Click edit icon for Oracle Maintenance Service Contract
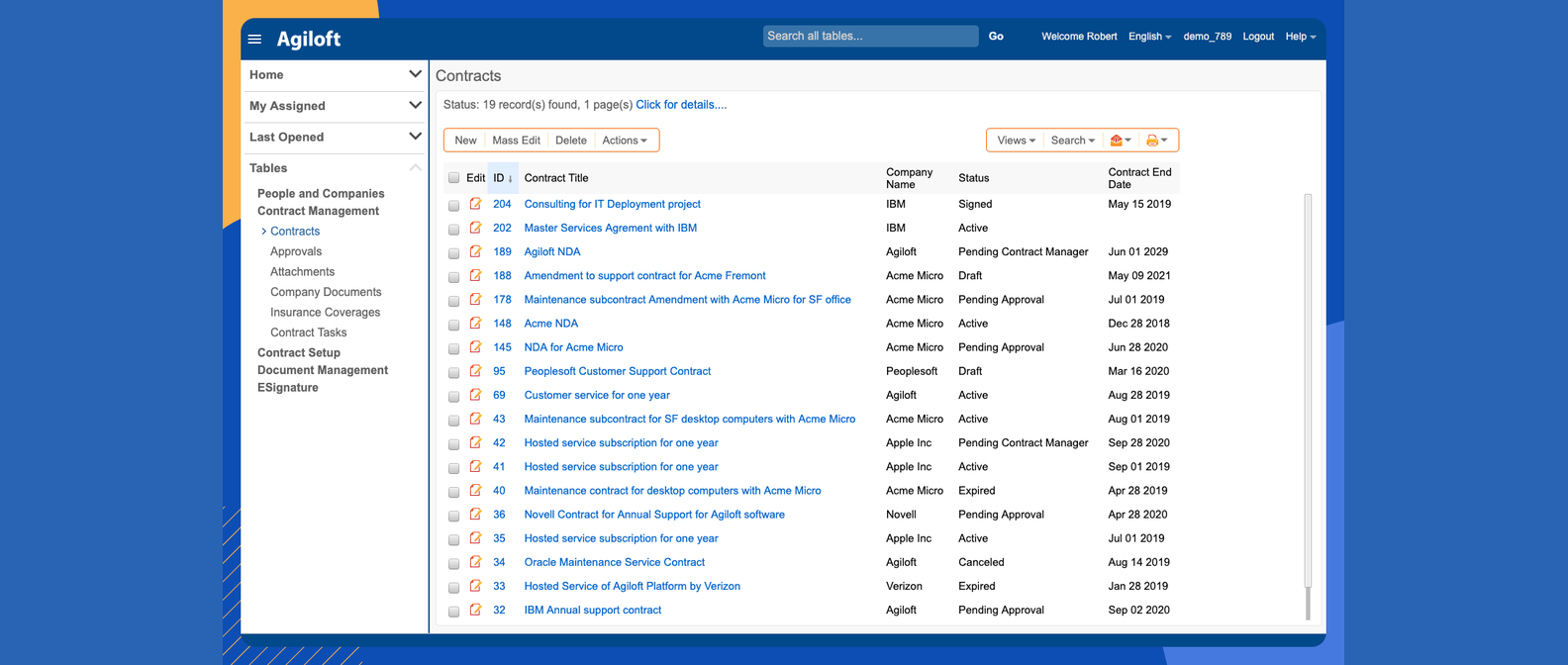This screenshot has height=665, width=1568. pyautogui.click(x=475, y=562)
